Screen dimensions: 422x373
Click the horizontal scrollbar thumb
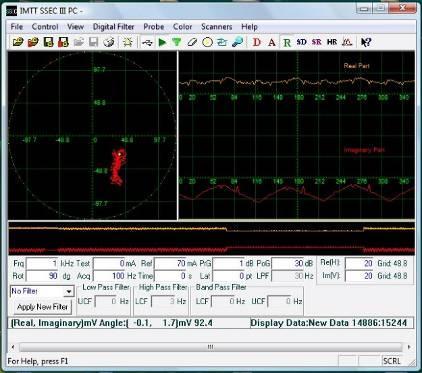[210, 347]
